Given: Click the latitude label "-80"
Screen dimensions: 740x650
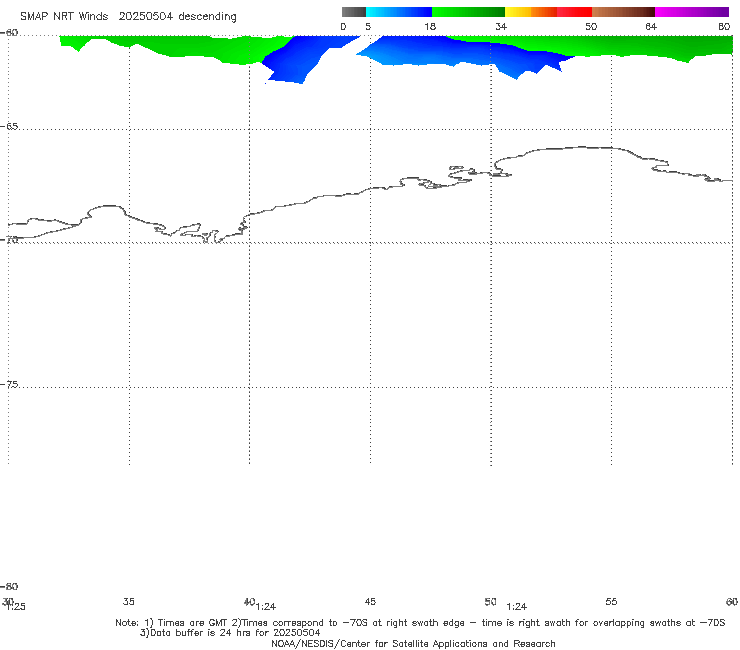Looking at the screenshot, I should [9, 586].
